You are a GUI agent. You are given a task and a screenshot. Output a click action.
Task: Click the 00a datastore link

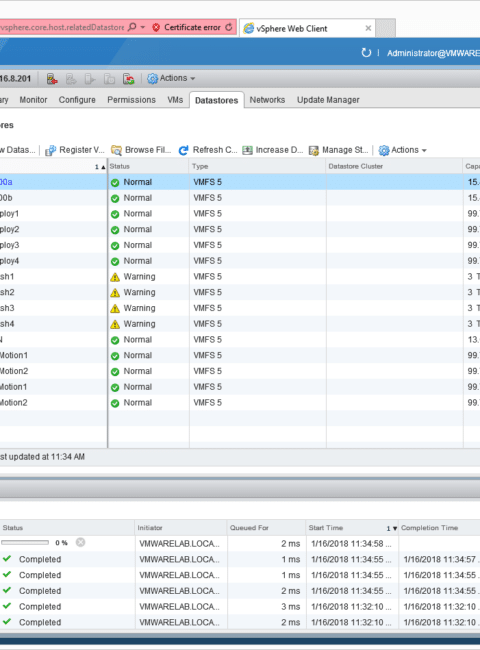pos(6,182)
